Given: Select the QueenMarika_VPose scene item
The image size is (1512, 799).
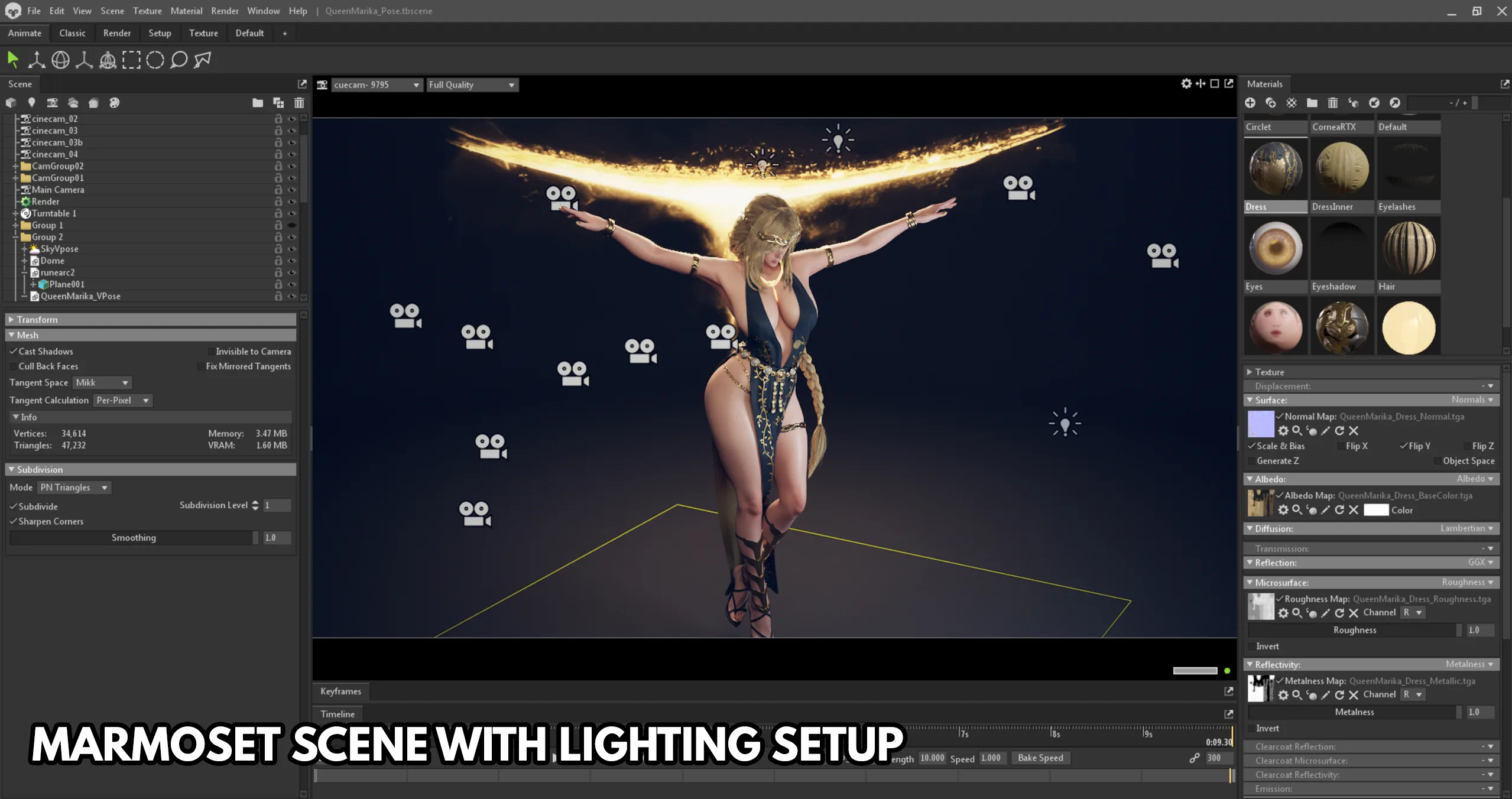Looking at the screenshot, I should point(80,296).
